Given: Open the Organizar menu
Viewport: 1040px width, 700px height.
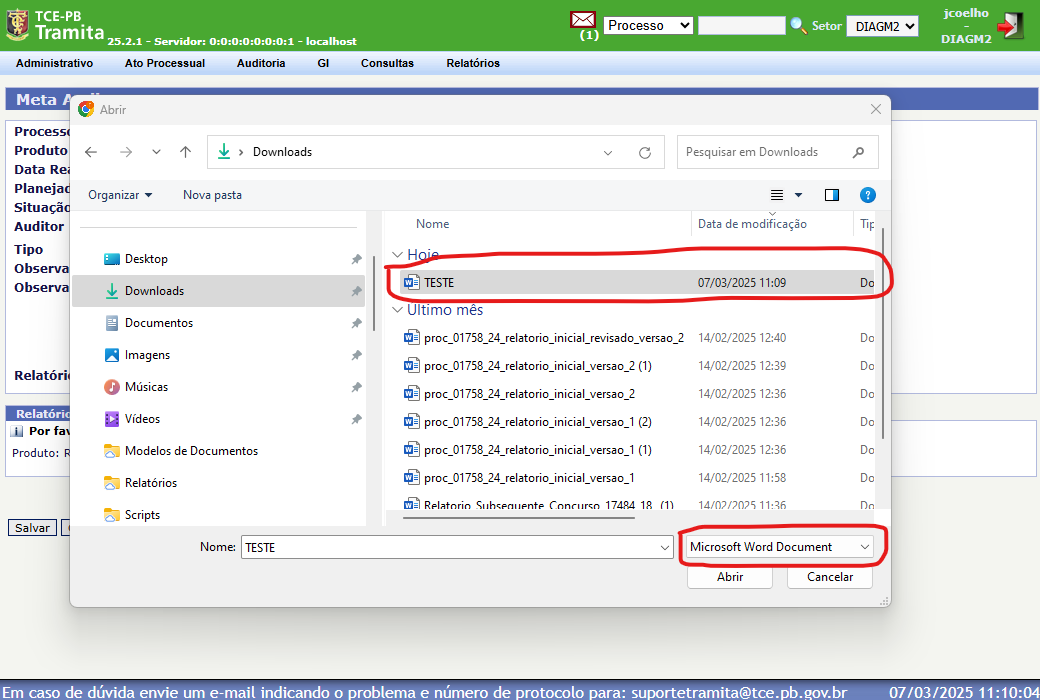Looking at the screenshot, I should point(120,195).
